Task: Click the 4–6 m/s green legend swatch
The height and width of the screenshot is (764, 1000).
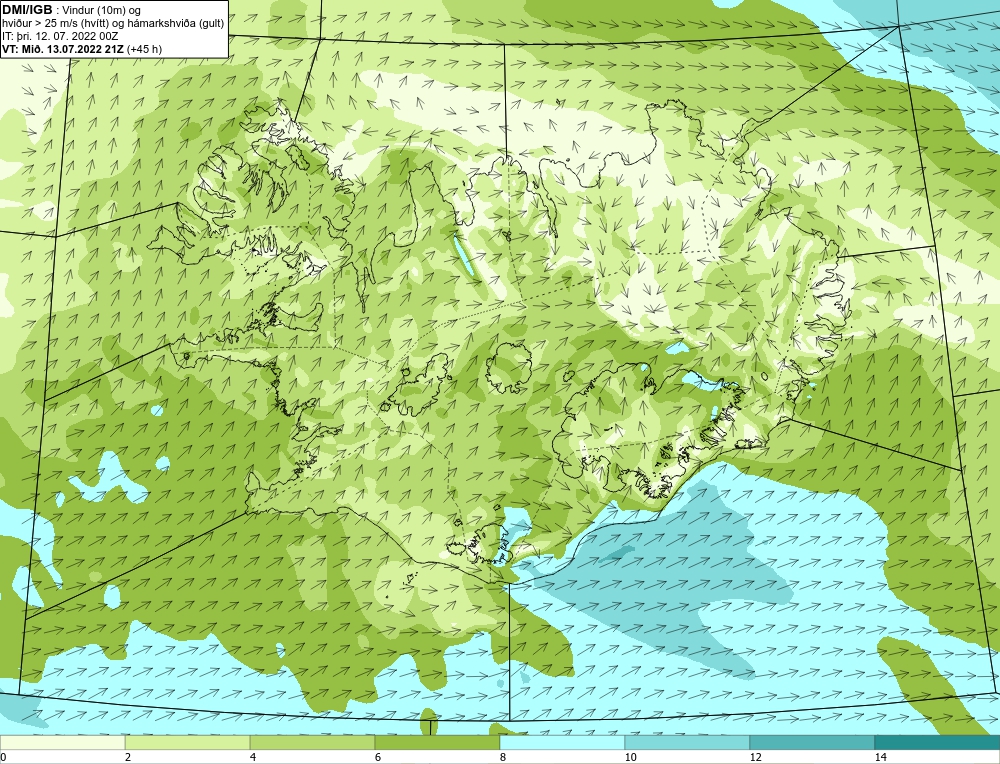Action: [312, 742]
